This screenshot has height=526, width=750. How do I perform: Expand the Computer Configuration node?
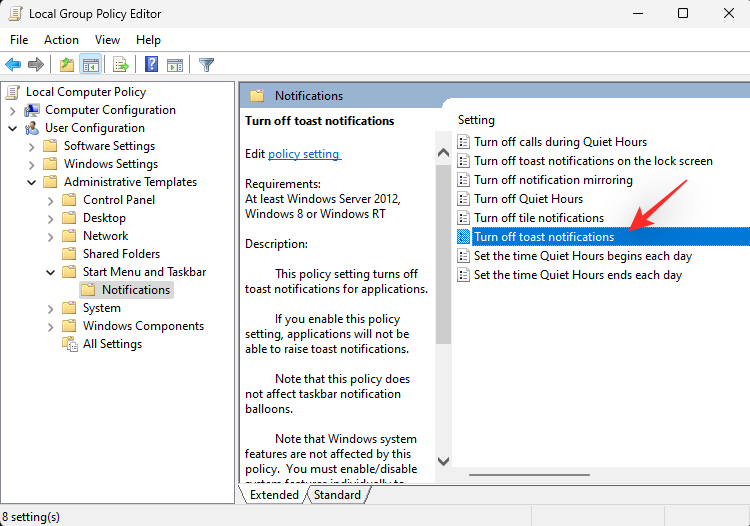pos(12,110)
